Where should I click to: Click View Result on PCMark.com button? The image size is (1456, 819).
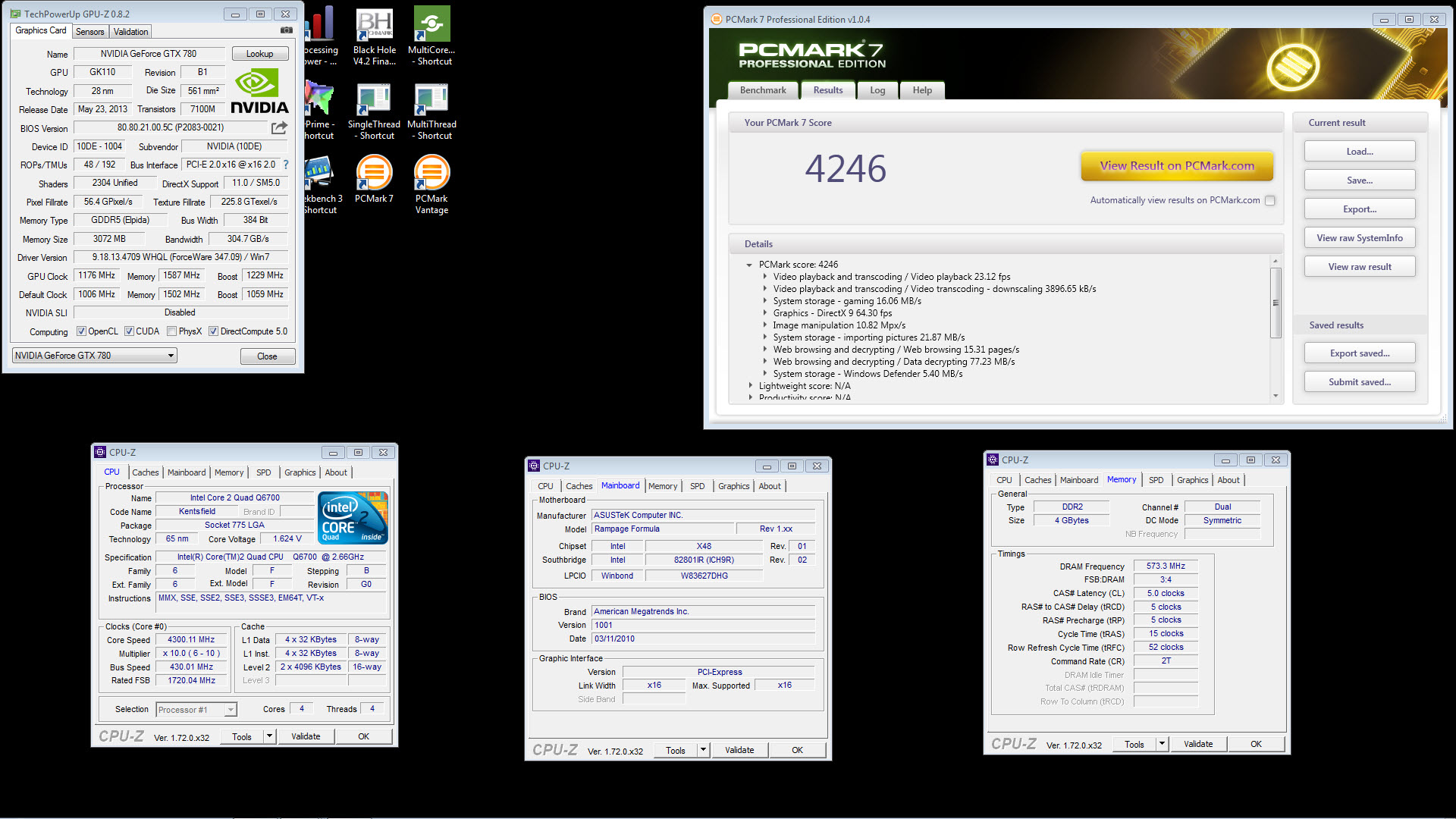pos(1177,166)
